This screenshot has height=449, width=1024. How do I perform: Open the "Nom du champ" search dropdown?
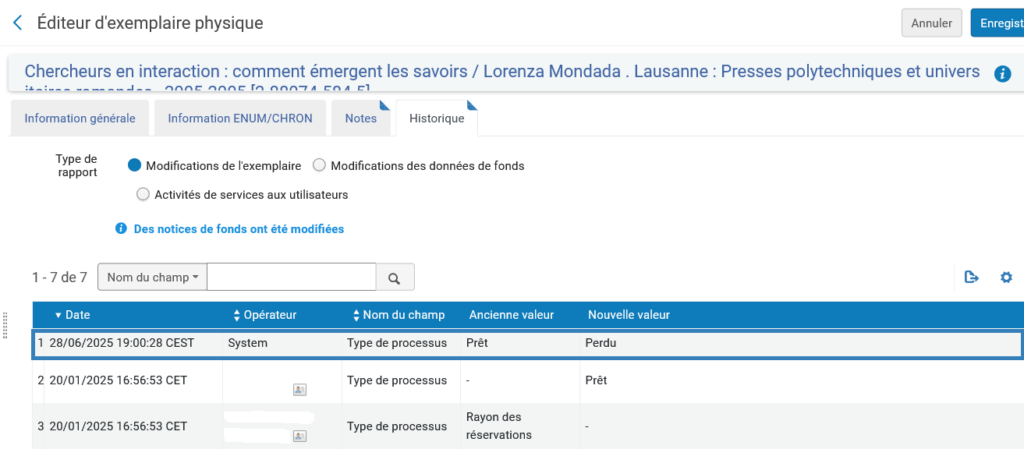152,277
